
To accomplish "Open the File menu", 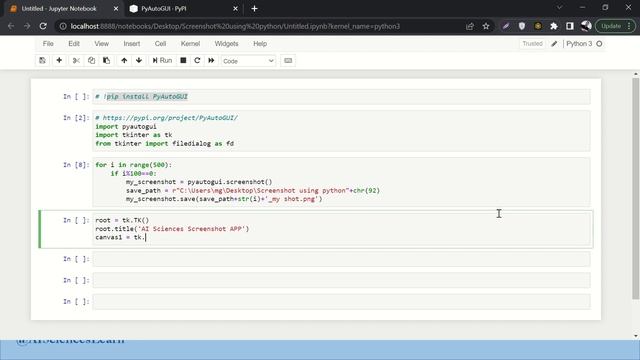I will (x=48, y=44).
